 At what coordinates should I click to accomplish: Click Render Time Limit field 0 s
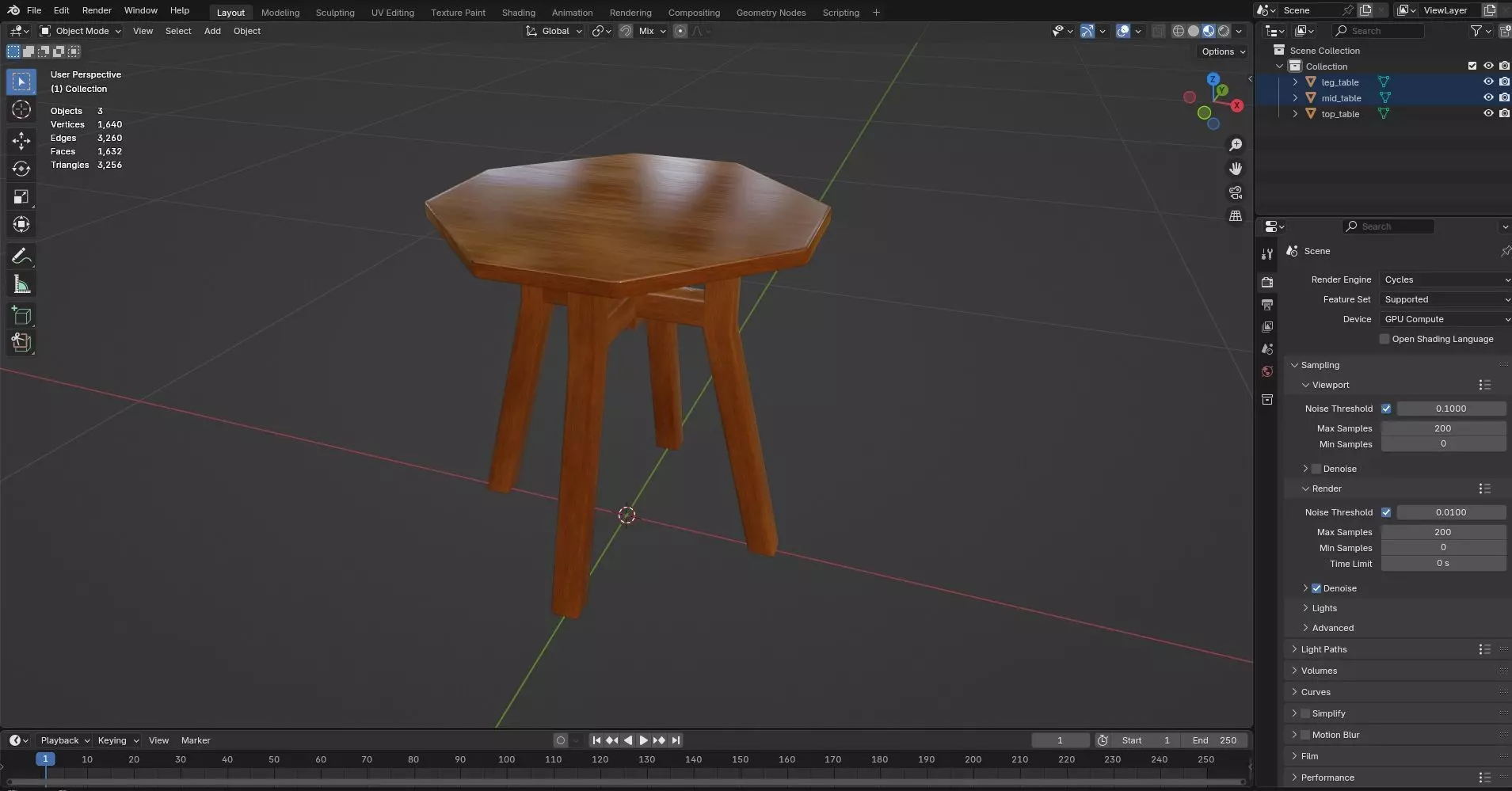1443,564
